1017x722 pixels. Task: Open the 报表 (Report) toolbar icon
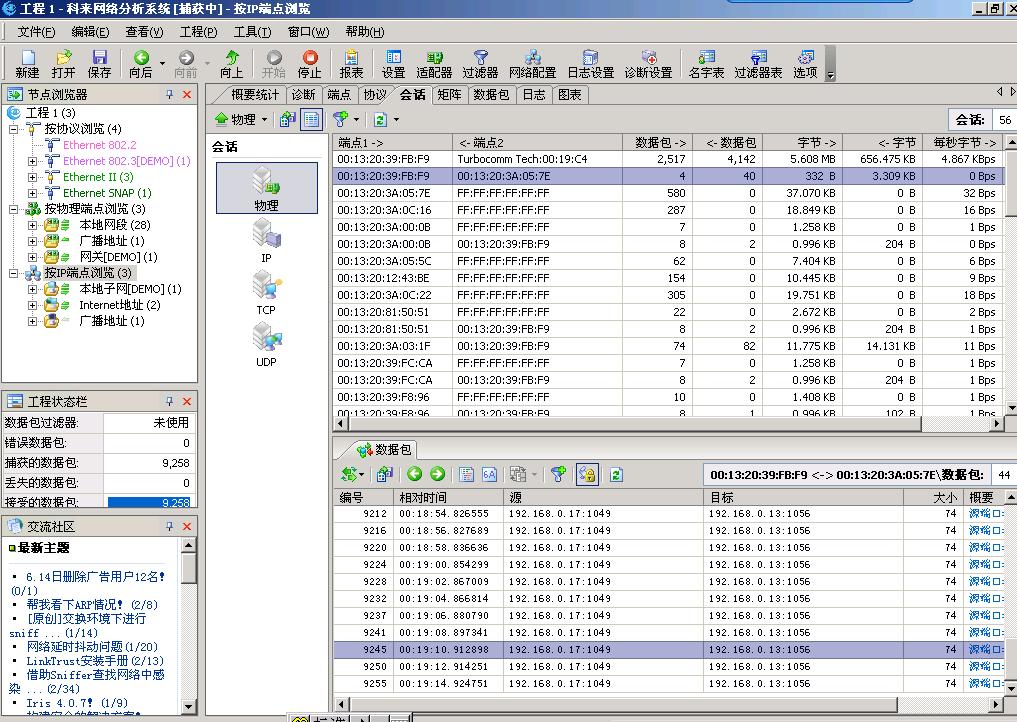click(351, 64)
